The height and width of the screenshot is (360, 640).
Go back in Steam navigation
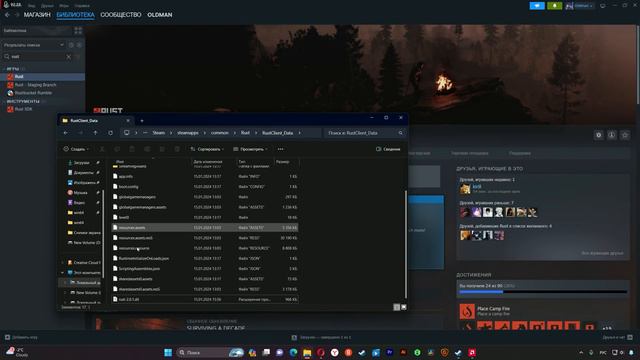point(7,15)
